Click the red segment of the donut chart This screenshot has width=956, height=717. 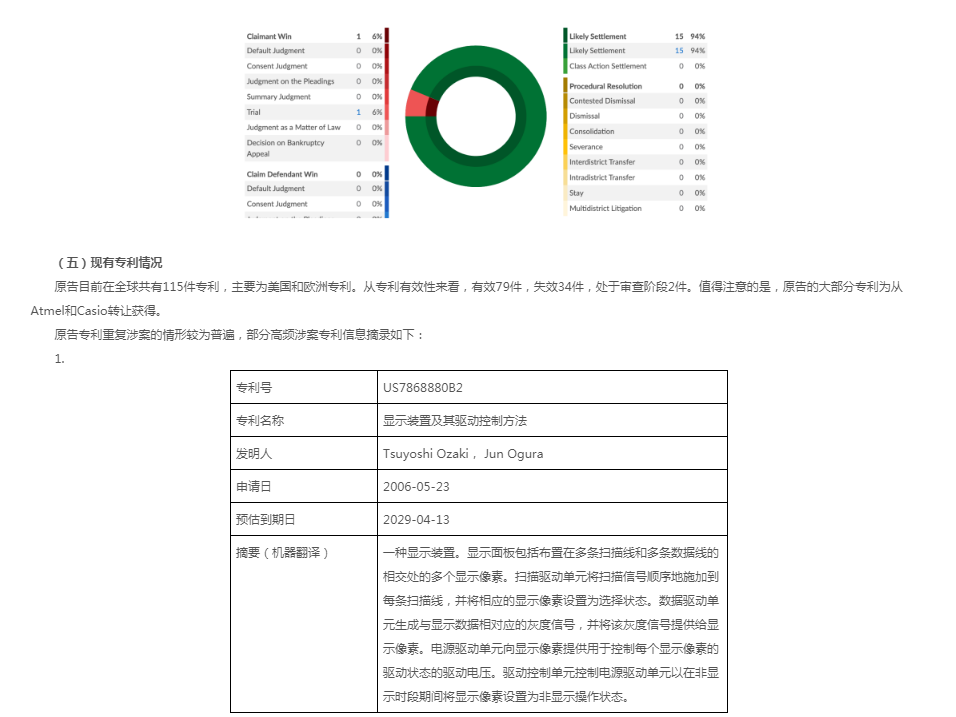pos(416,105)
